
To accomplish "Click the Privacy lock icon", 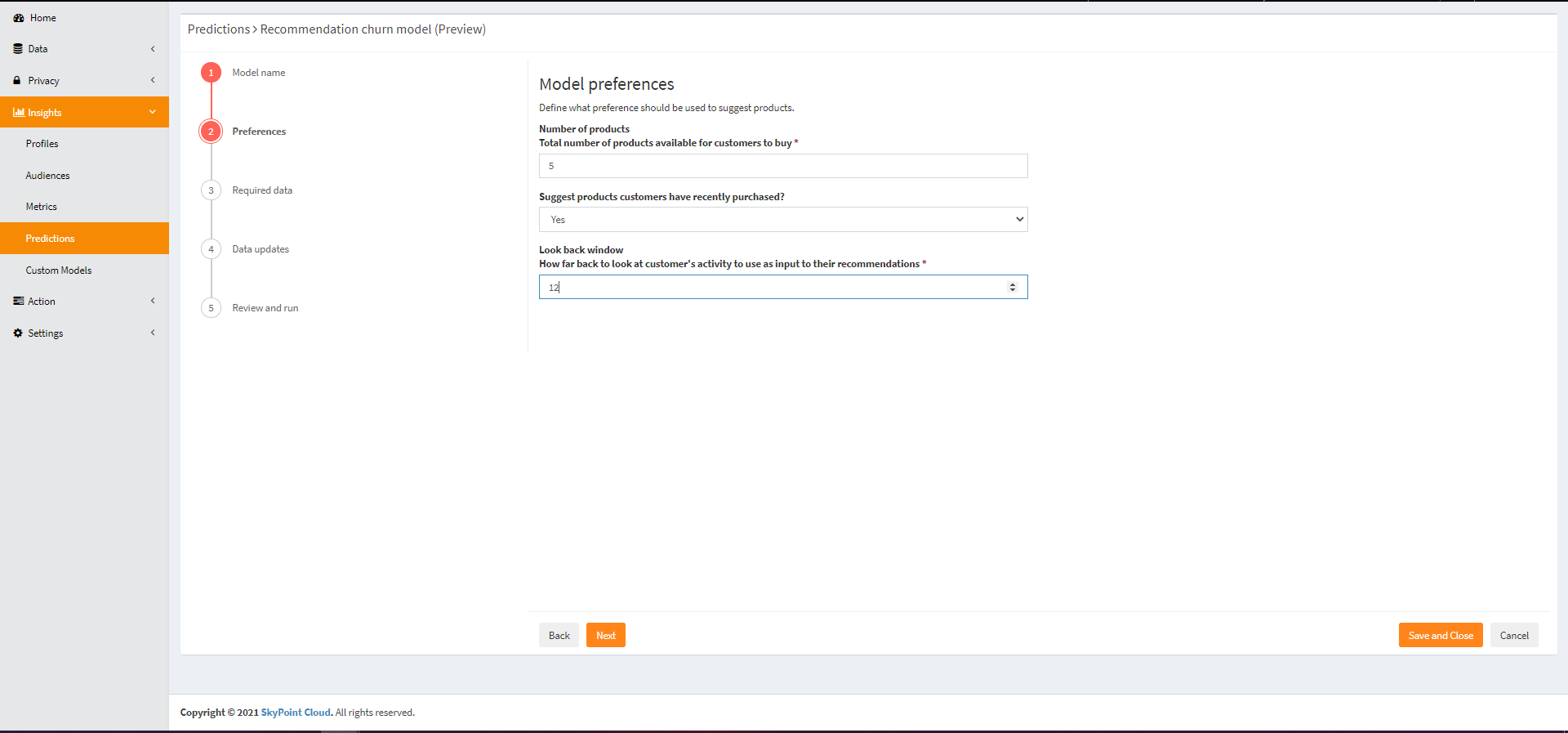I will coord(17,81).
